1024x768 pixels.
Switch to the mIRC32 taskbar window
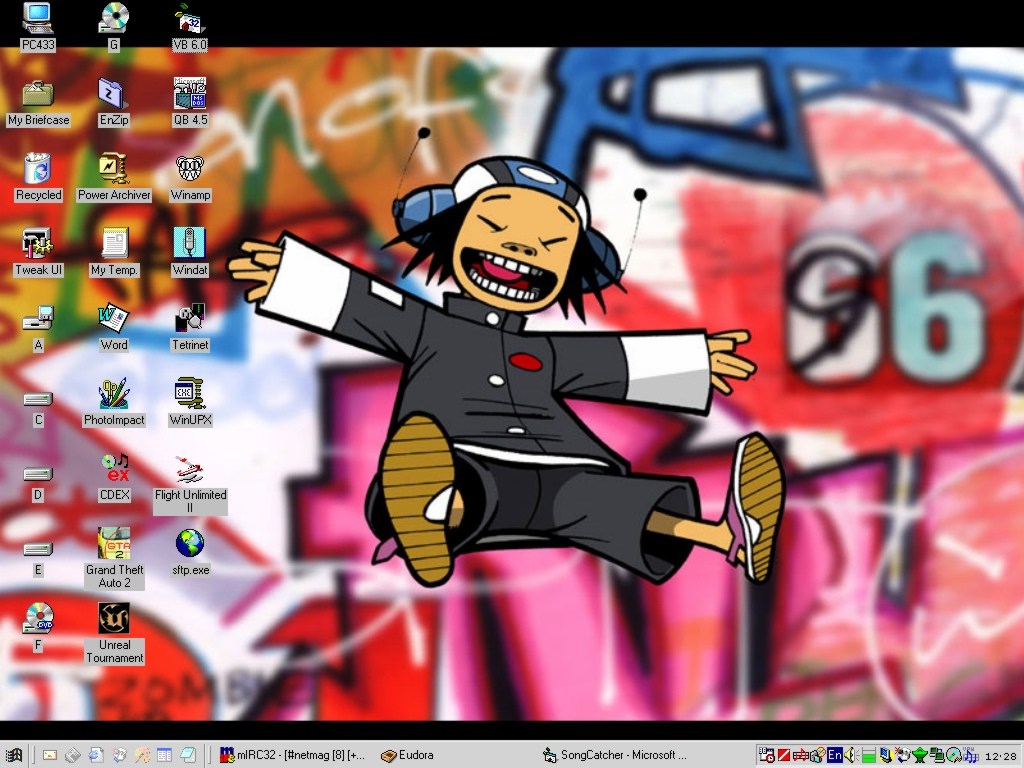point(292,755)
